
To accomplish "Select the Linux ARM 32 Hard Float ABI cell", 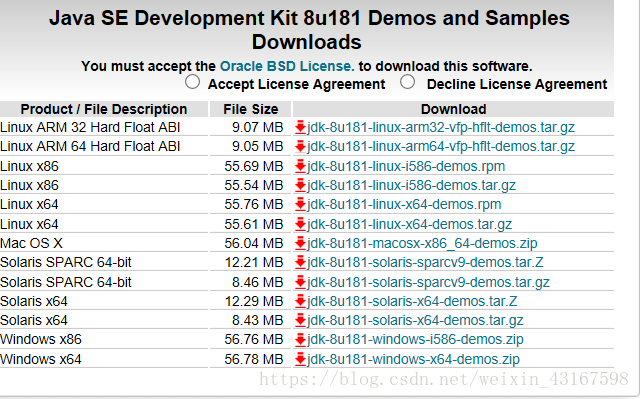I will [x=104, y=127].
